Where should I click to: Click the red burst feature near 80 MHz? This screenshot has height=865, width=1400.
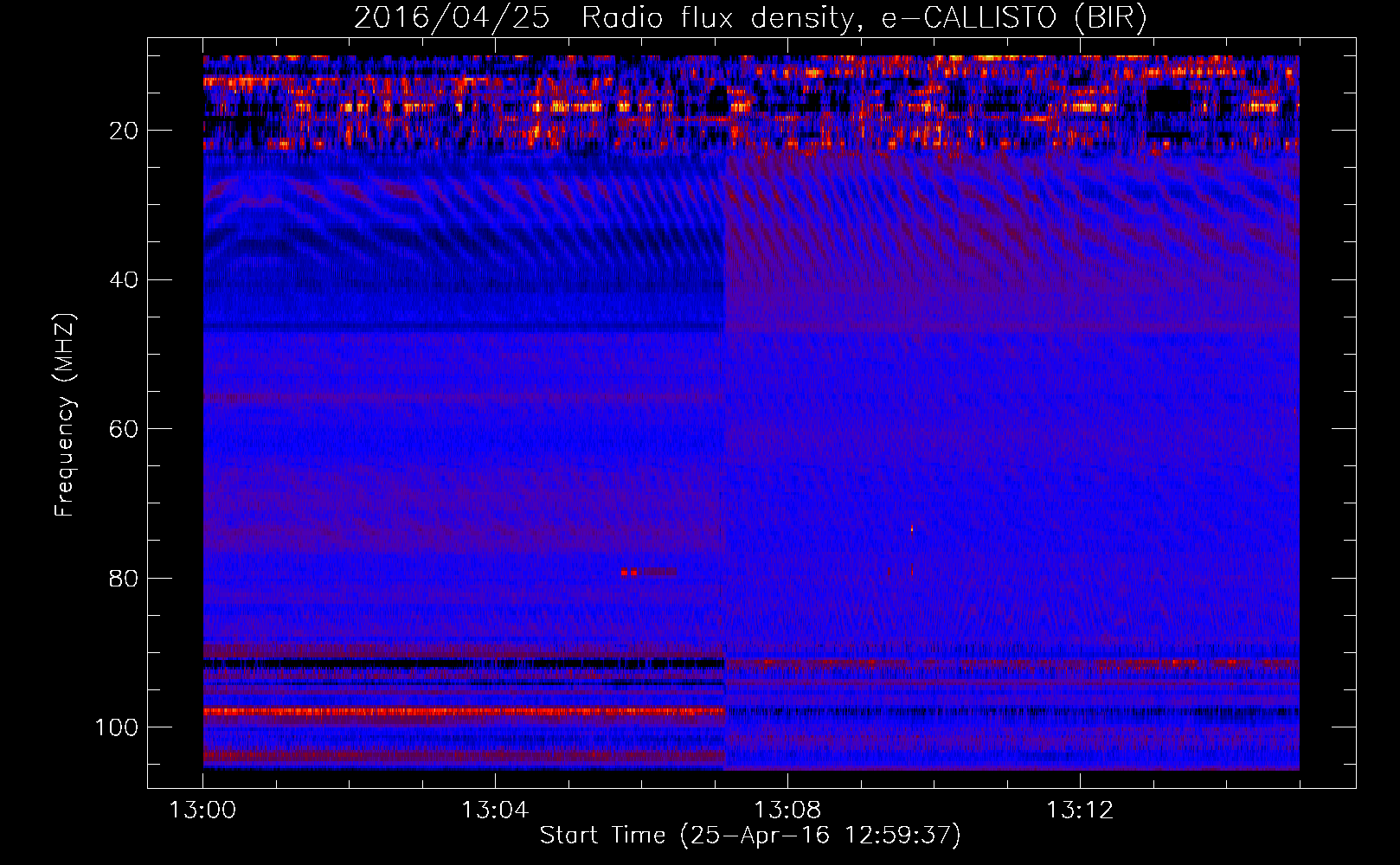pos(648,572)
